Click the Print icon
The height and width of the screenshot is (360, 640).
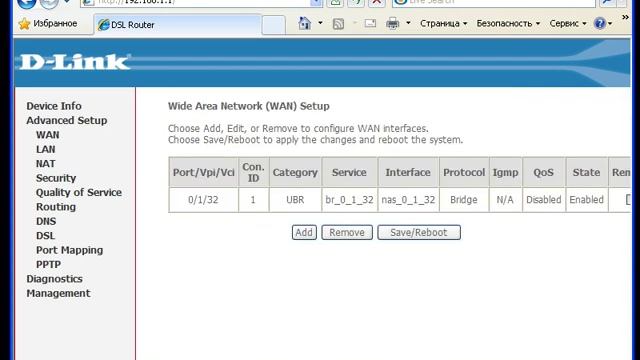pos(393,24)
